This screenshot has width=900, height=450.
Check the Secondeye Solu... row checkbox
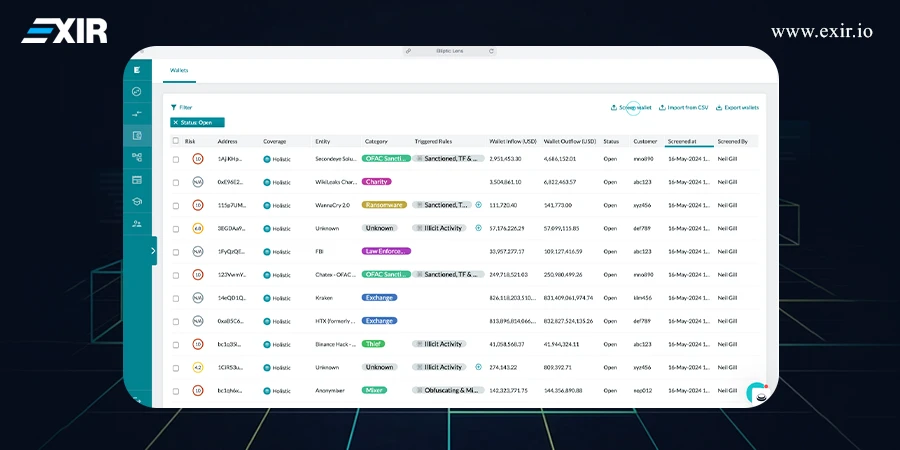coord(176,160)
